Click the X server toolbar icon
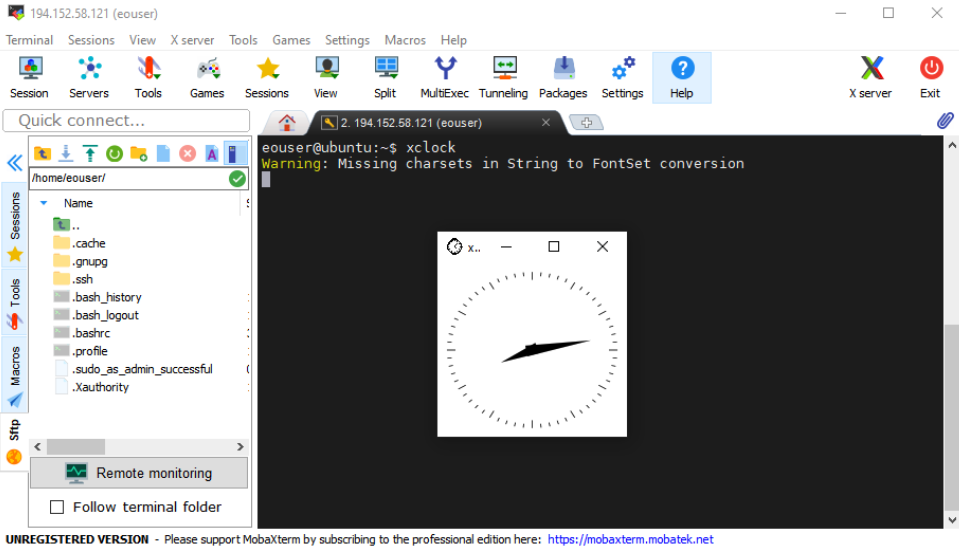This screenshot has width=959, height=547. (870, 77)
